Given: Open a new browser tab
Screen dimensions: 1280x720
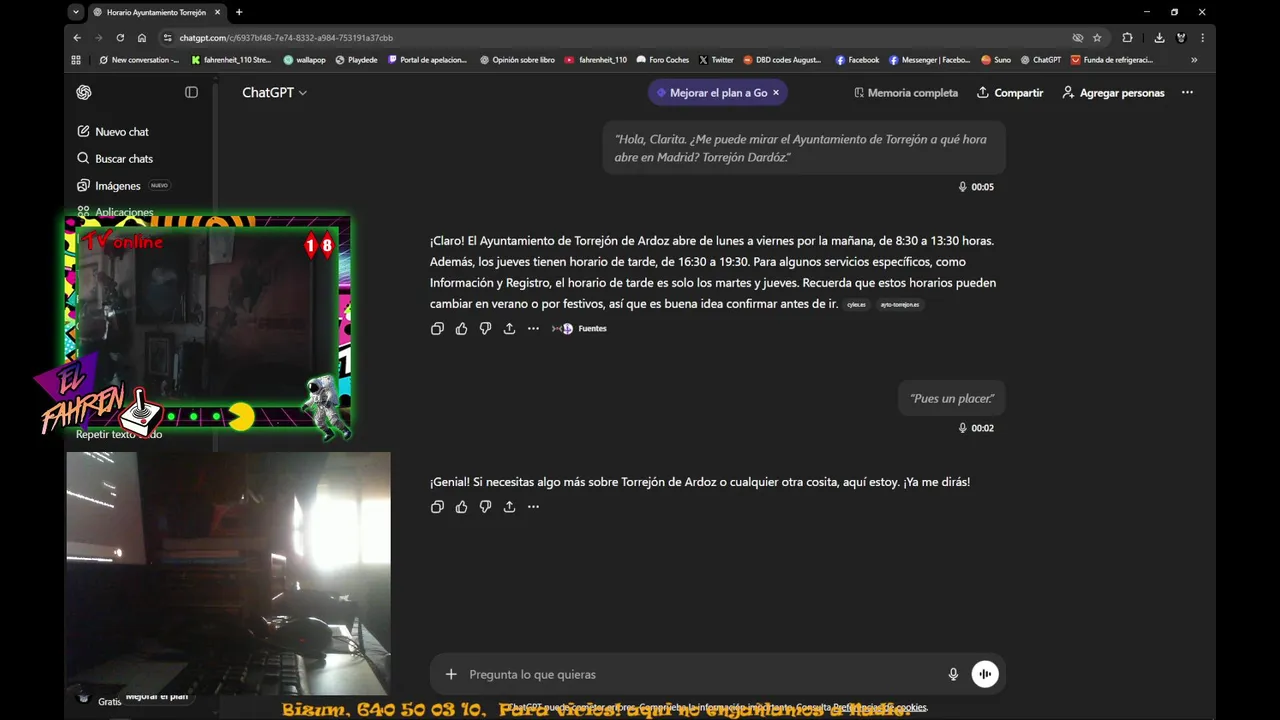Looking at the screenshot, I should [x=239, y=12].
